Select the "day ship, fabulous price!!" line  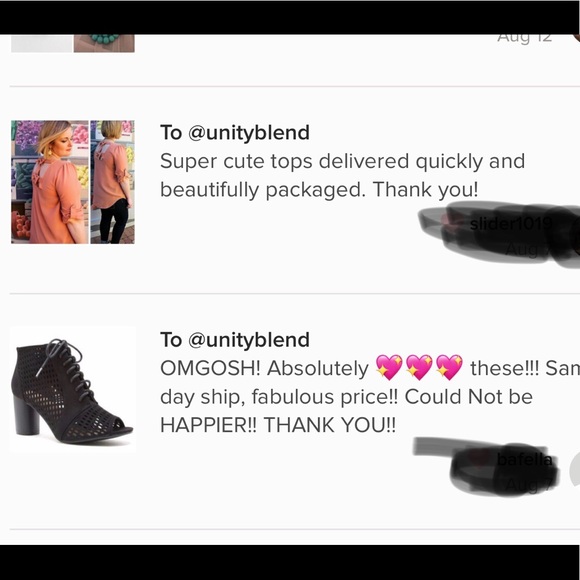click(279, 397)
